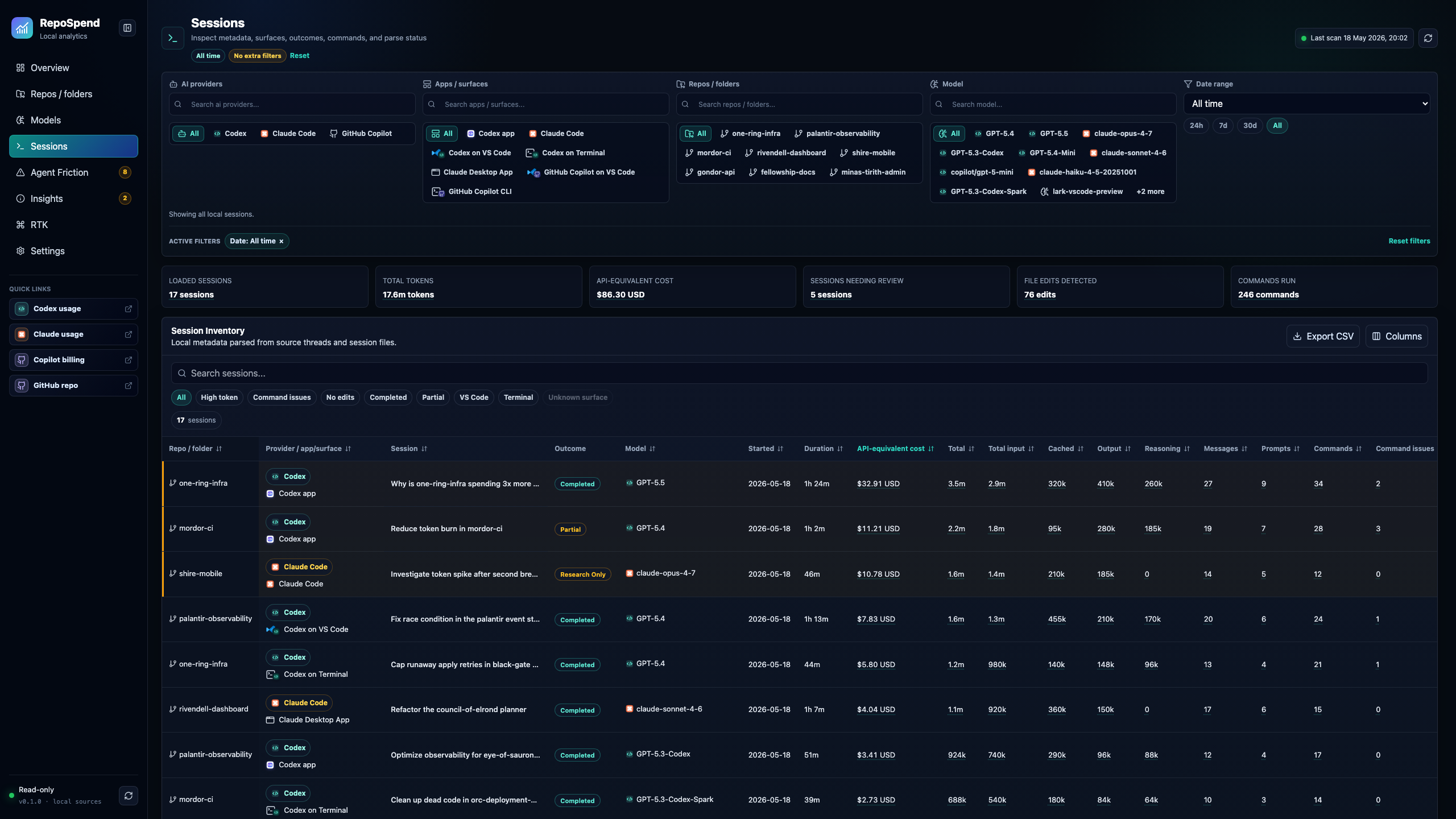The height and width of the screenshot is (819, 1456).
Task: Click the Claude Desktop App icon in rivendell-dashboard row
Action: pyautogui.click(x=270, y=720)
